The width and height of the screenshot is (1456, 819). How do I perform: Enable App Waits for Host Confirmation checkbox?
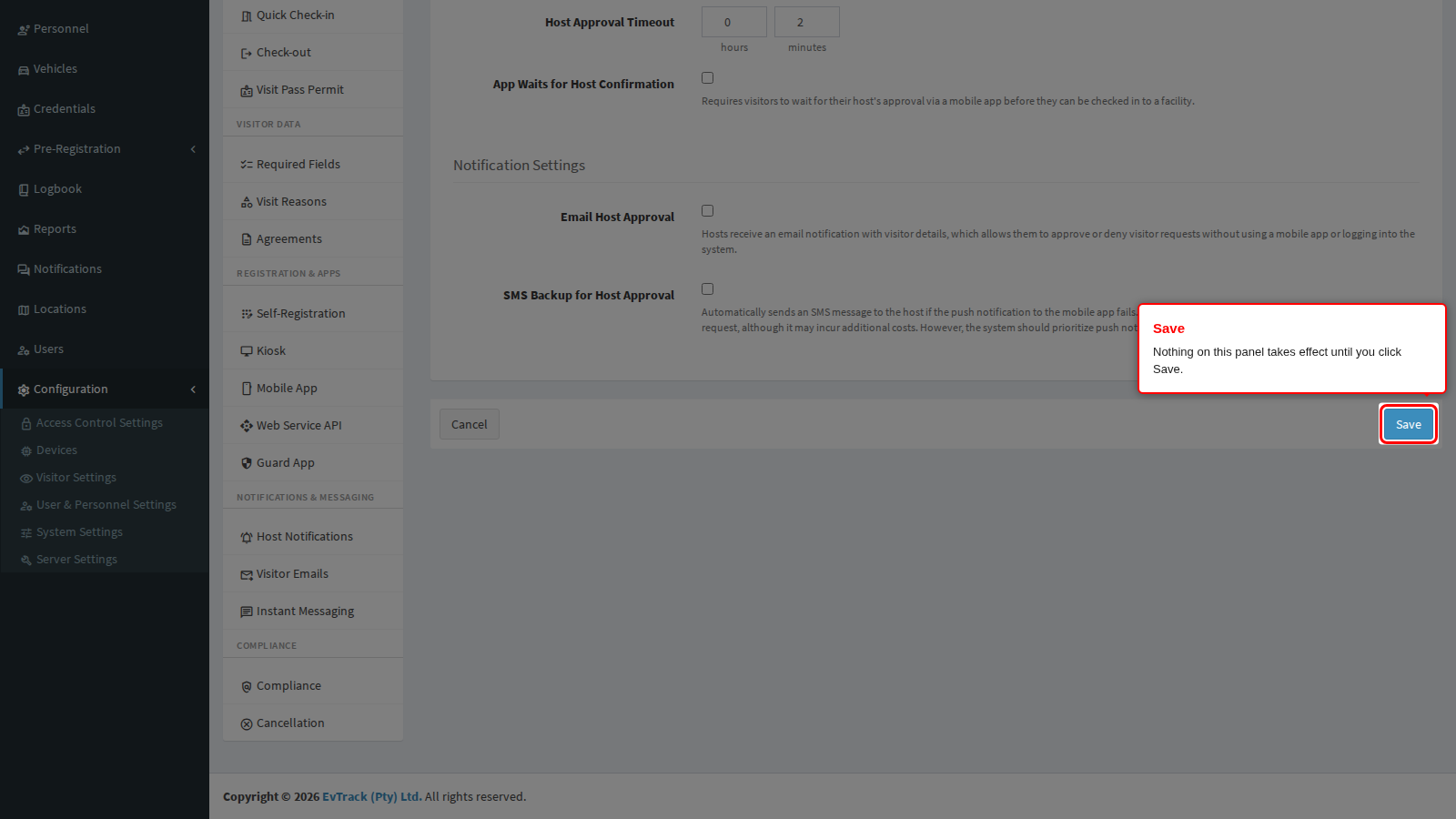coord(707,78)
